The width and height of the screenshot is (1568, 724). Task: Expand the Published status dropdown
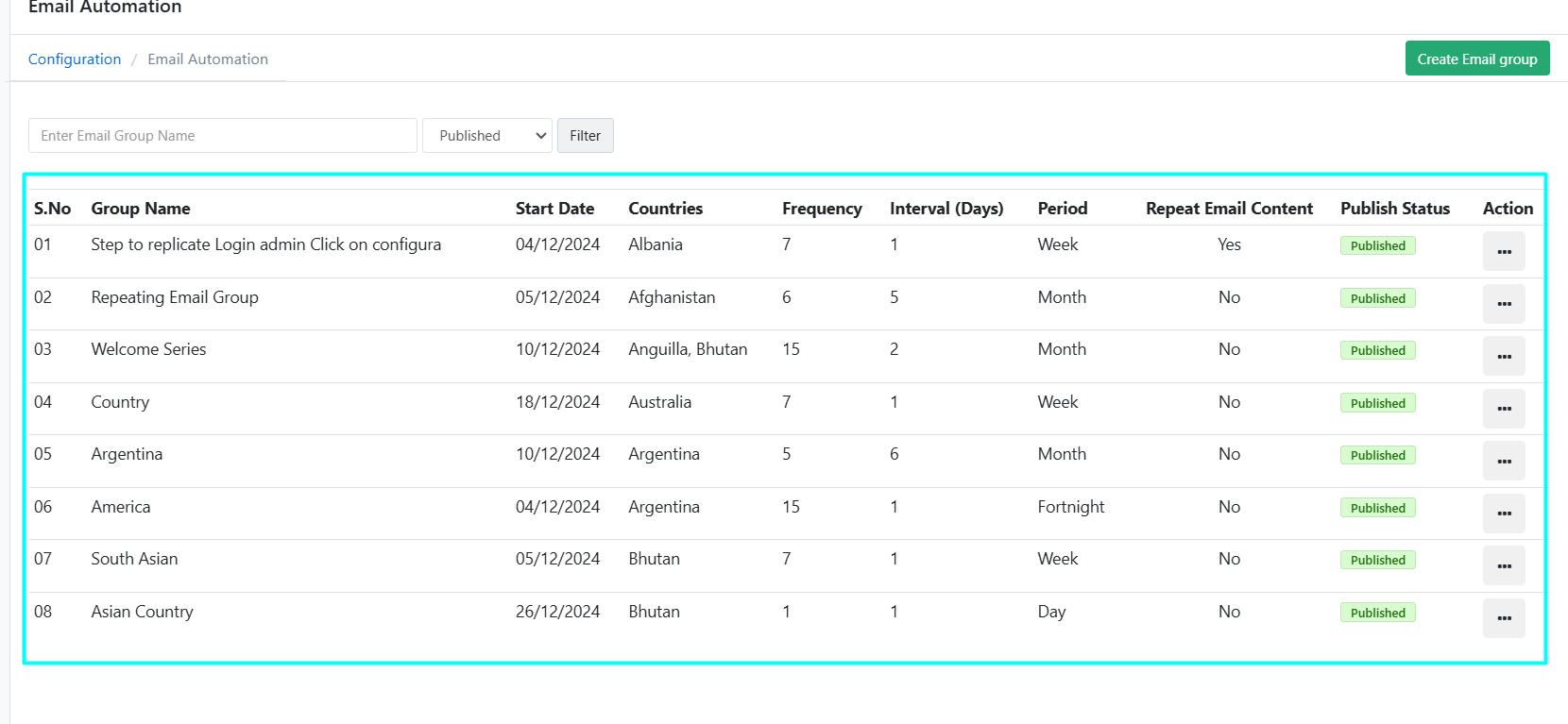click(x=486, y=136)
